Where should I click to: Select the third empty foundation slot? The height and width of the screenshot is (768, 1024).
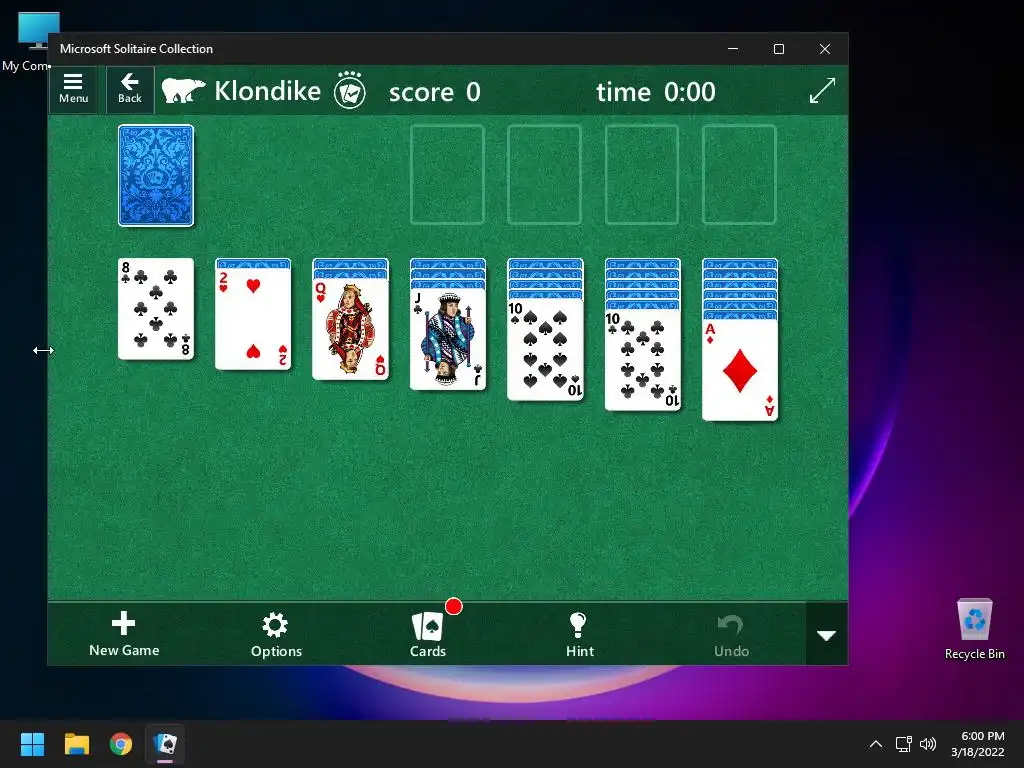(x=642, y=175)
